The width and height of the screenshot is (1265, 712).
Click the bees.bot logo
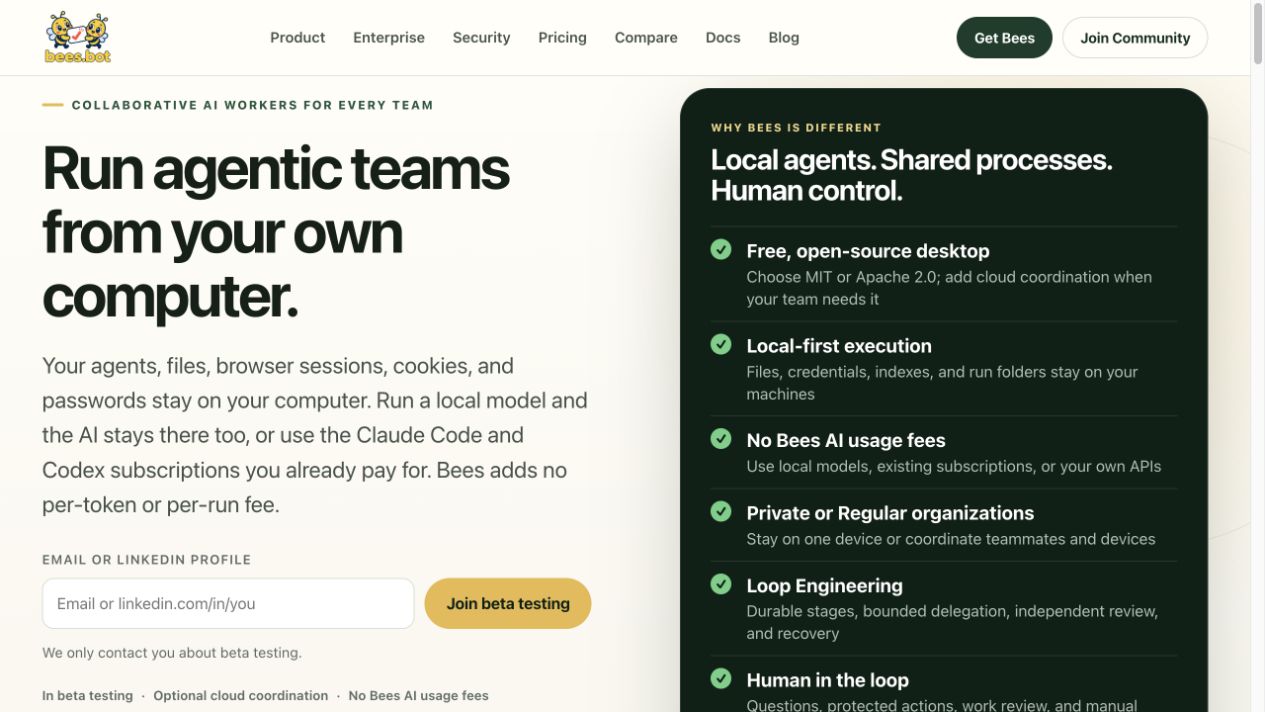78,37
